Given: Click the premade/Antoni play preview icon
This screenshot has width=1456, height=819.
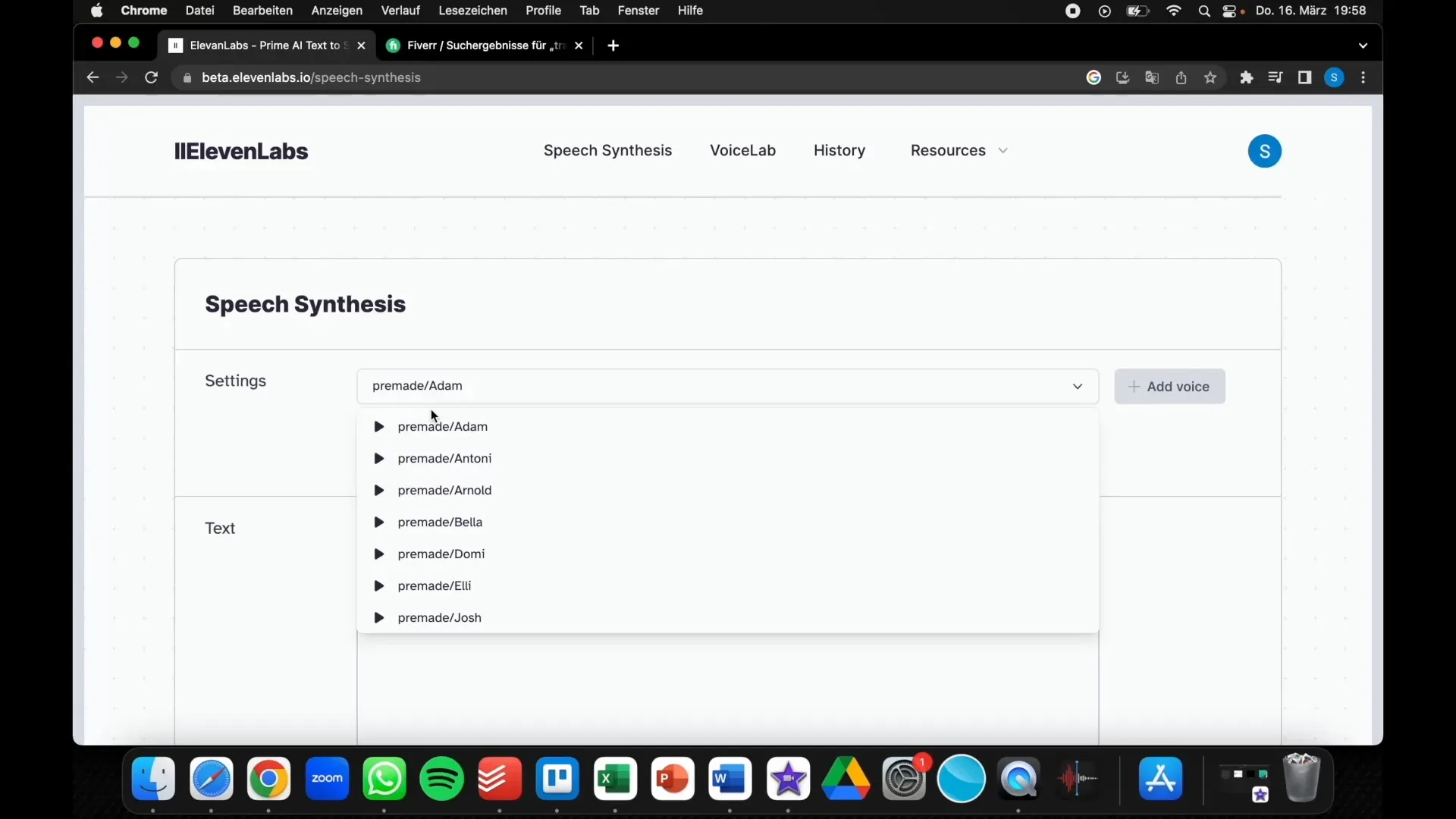Looking at the screenshot, I should click(x=379, y=458).
